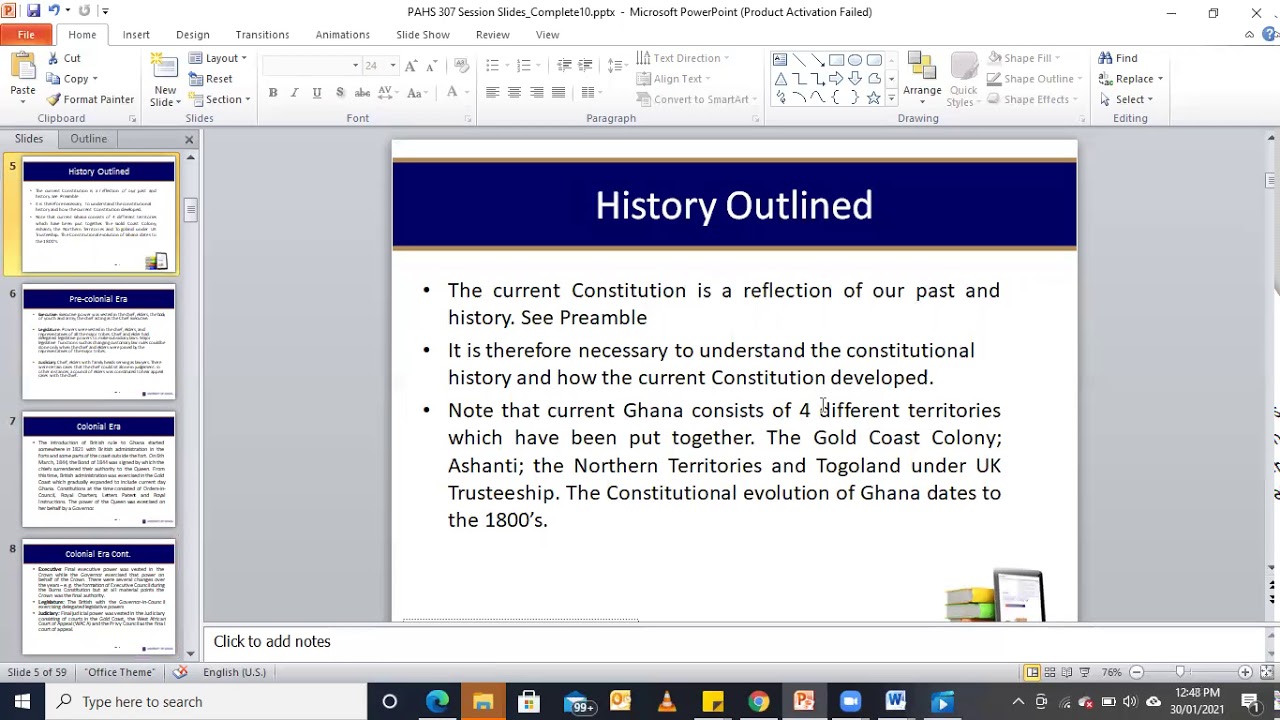Switch to Slide Sorter view

click(x=1049, y=672)
